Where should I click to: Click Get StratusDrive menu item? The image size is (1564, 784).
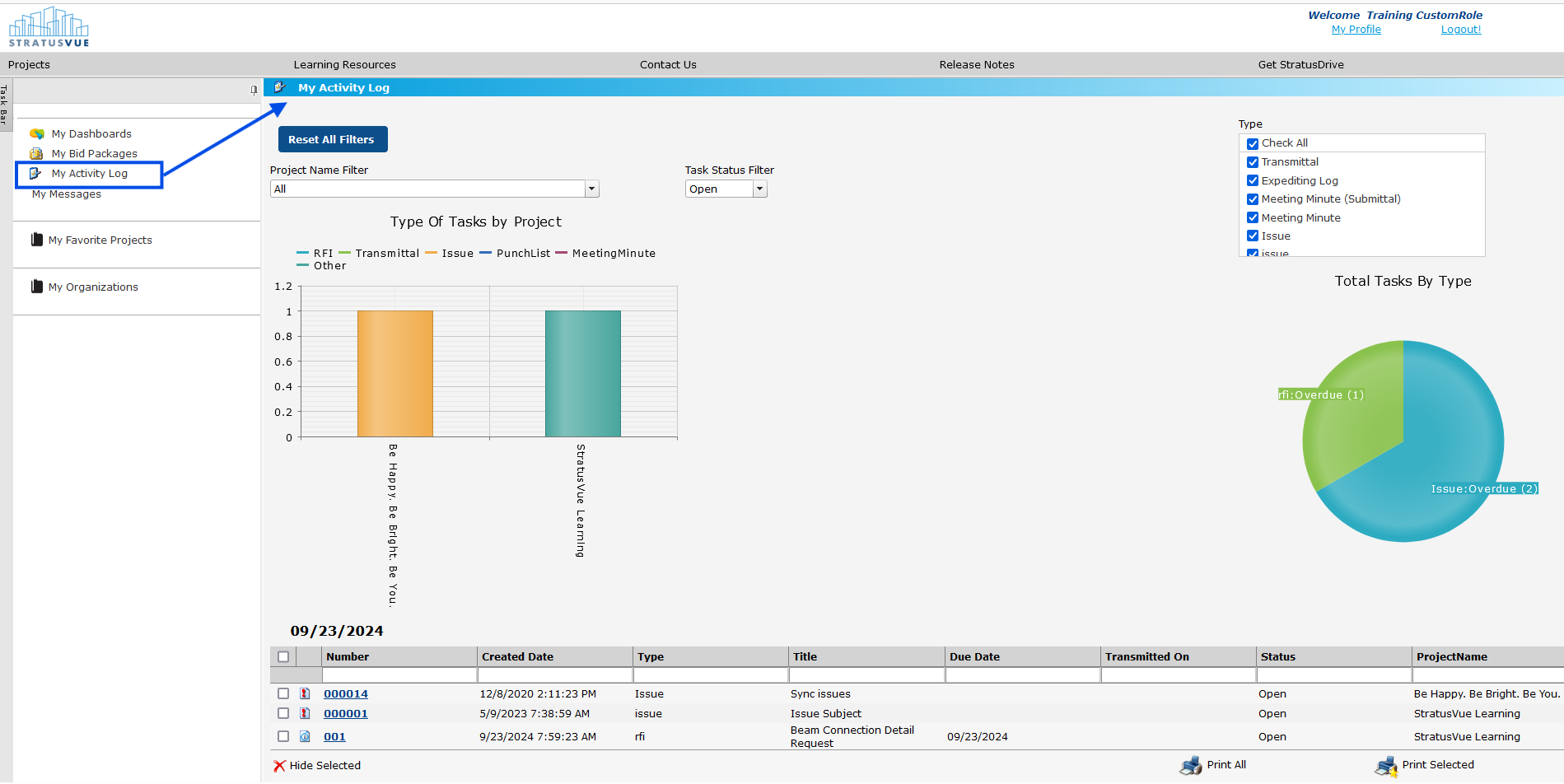pyautogui.click(x=1301, y=65)
